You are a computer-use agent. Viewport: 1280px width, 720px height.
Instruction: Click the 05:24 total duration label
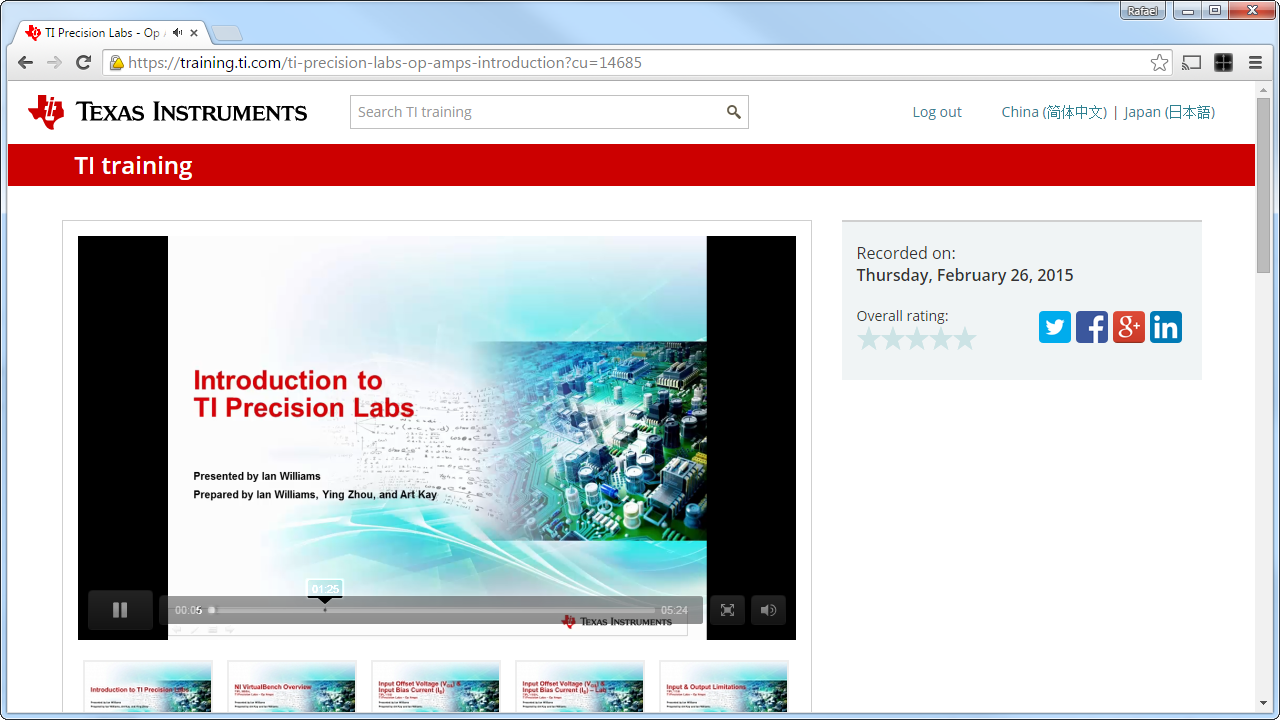tap(674, 610)
